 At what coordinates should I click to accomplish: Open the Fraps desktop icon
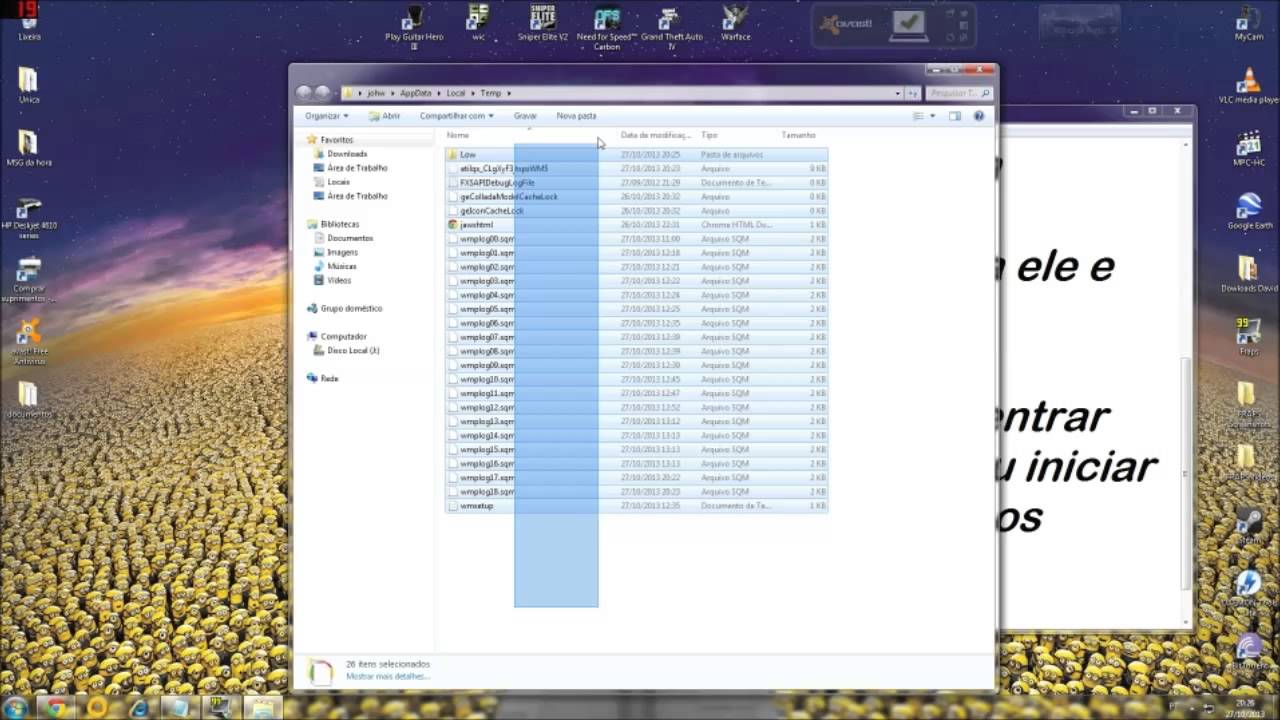(1248, 338)
